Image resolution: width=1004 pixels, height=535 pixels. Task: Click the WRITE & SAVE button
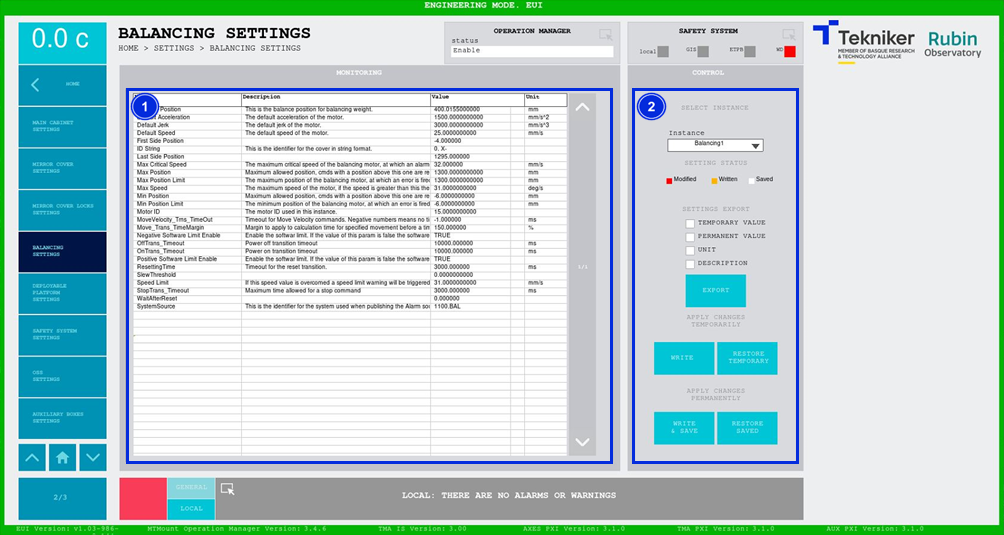(684, 427)
